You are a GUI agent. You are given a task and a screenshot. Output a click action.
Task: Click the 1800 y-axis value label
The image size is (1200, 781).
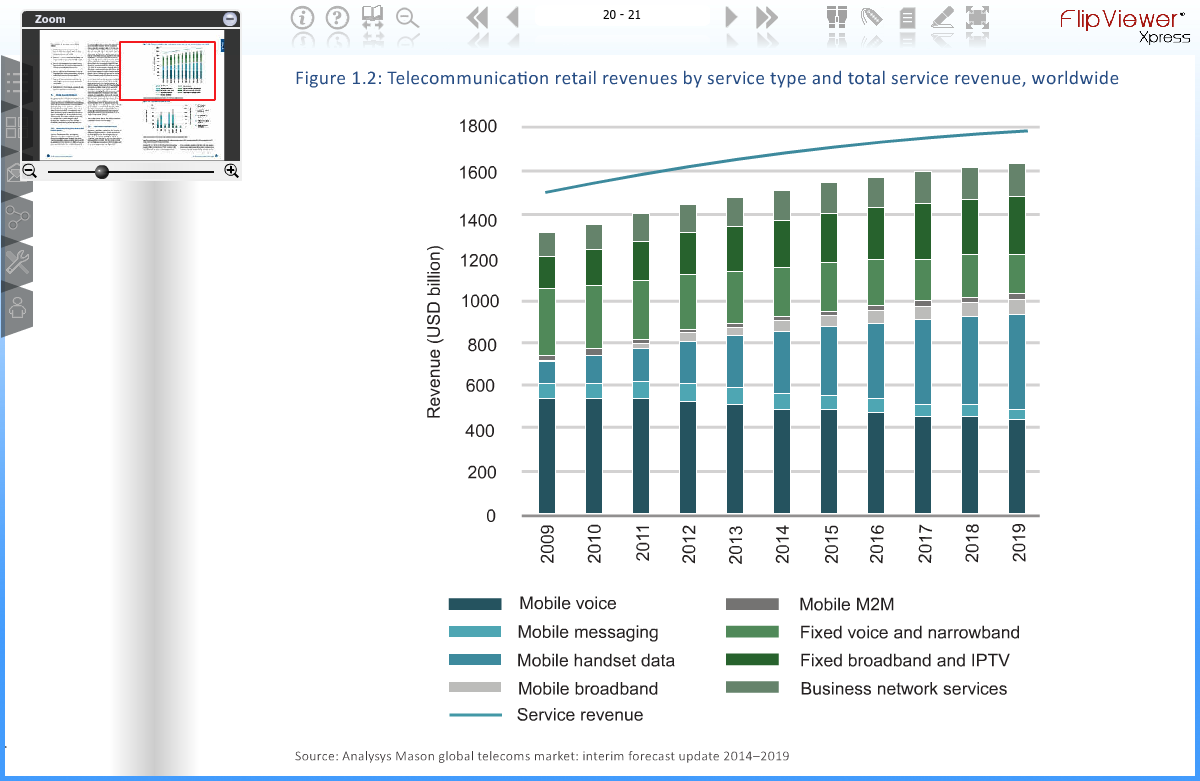click(x=477, y=126)
